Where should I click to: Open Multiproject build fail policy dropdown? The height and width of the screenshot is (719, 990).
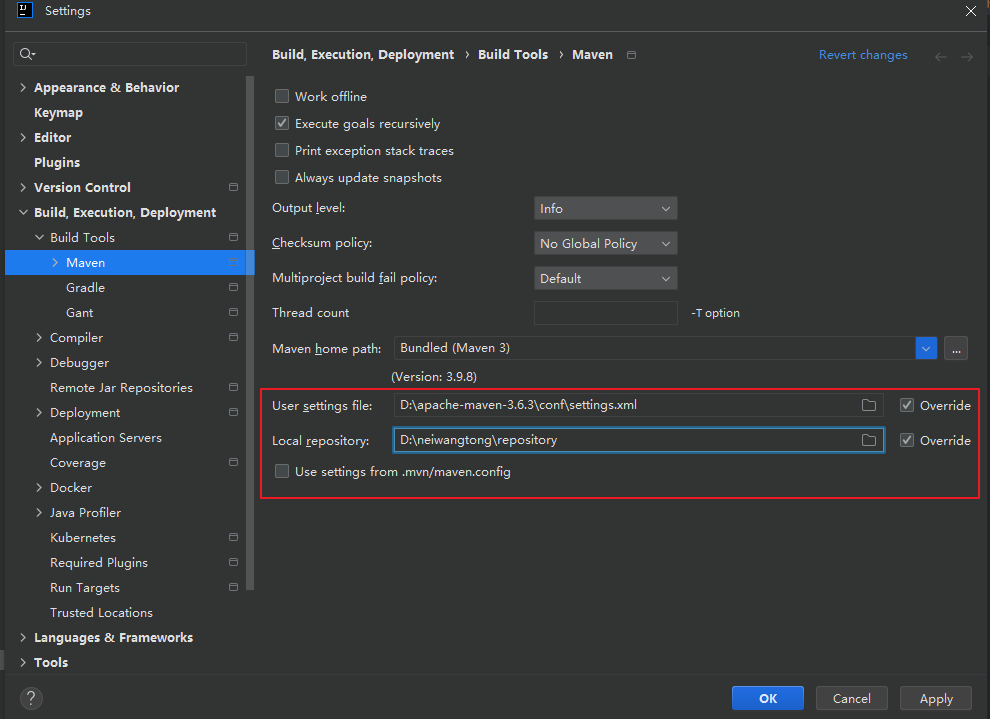point(605,278)
